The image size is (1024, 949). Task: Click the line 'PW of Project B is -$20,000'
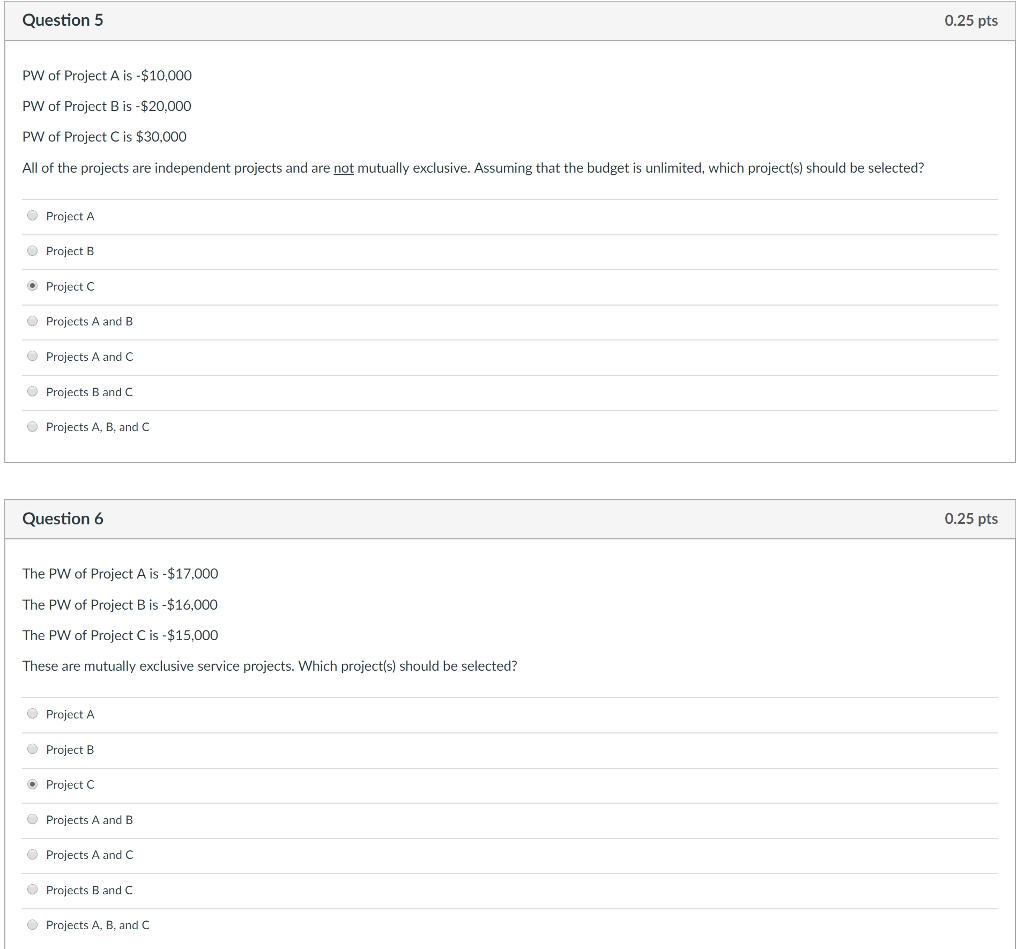point(107,106)
